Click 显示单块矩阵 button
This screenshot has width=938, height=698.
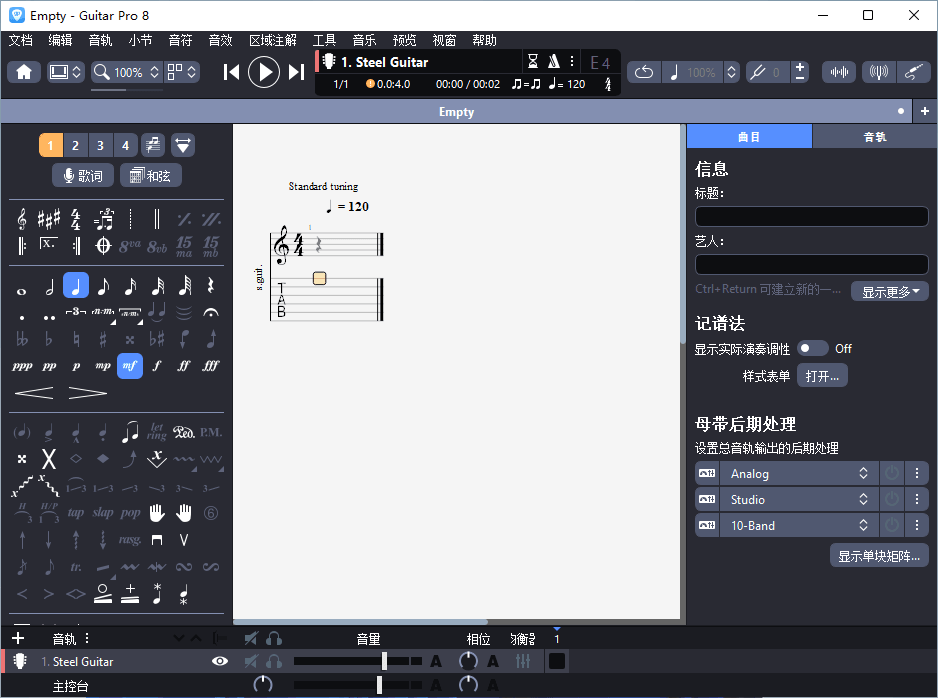879,555
